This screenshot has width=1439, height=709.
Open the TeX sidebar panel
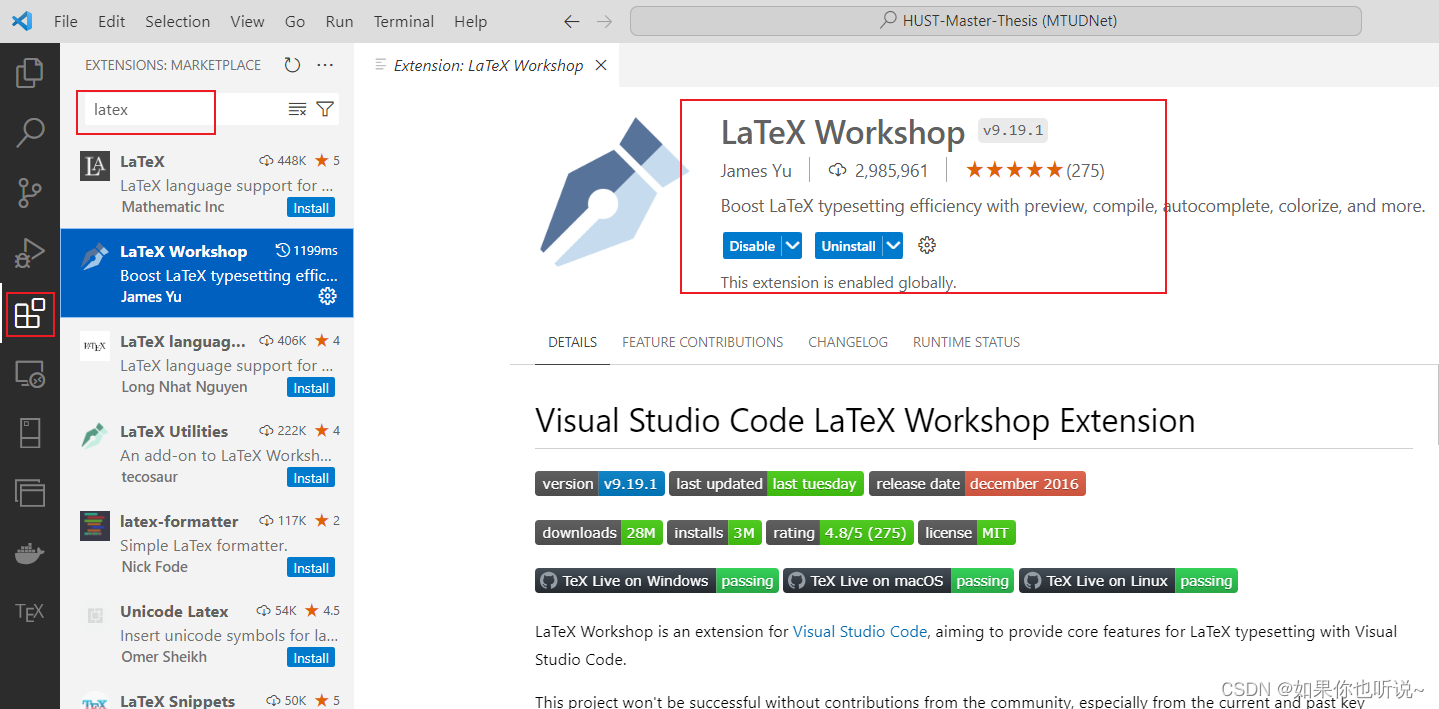(29, 612)
